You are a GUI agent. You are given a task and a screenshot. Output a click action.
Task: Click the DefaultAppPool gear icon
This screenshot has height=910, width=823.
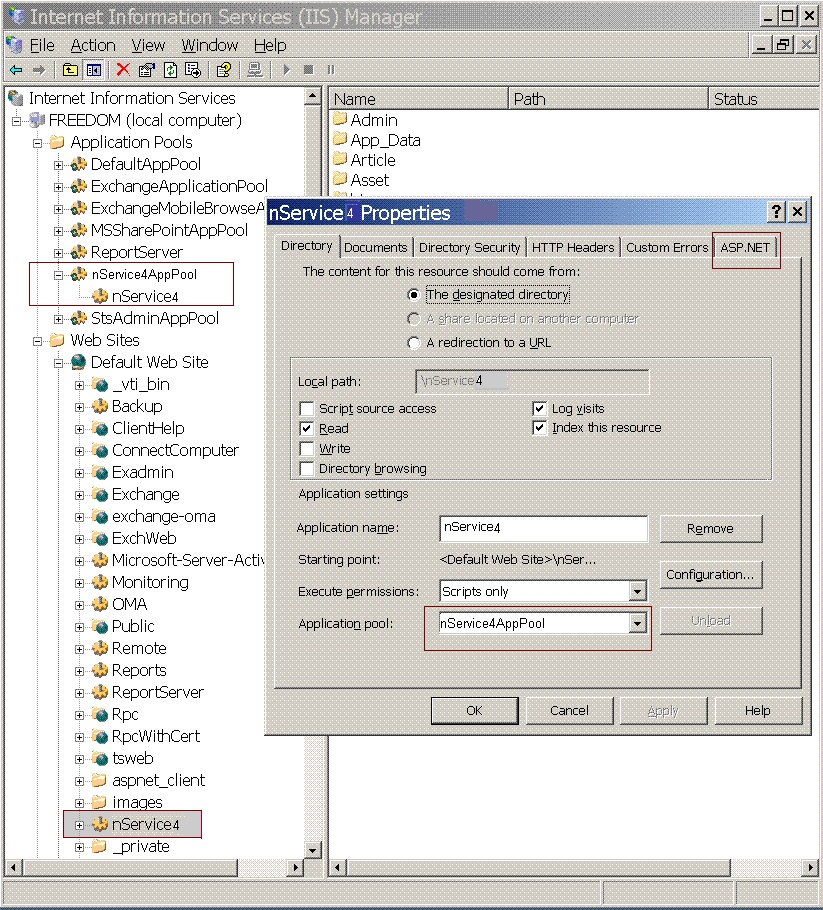78,164
